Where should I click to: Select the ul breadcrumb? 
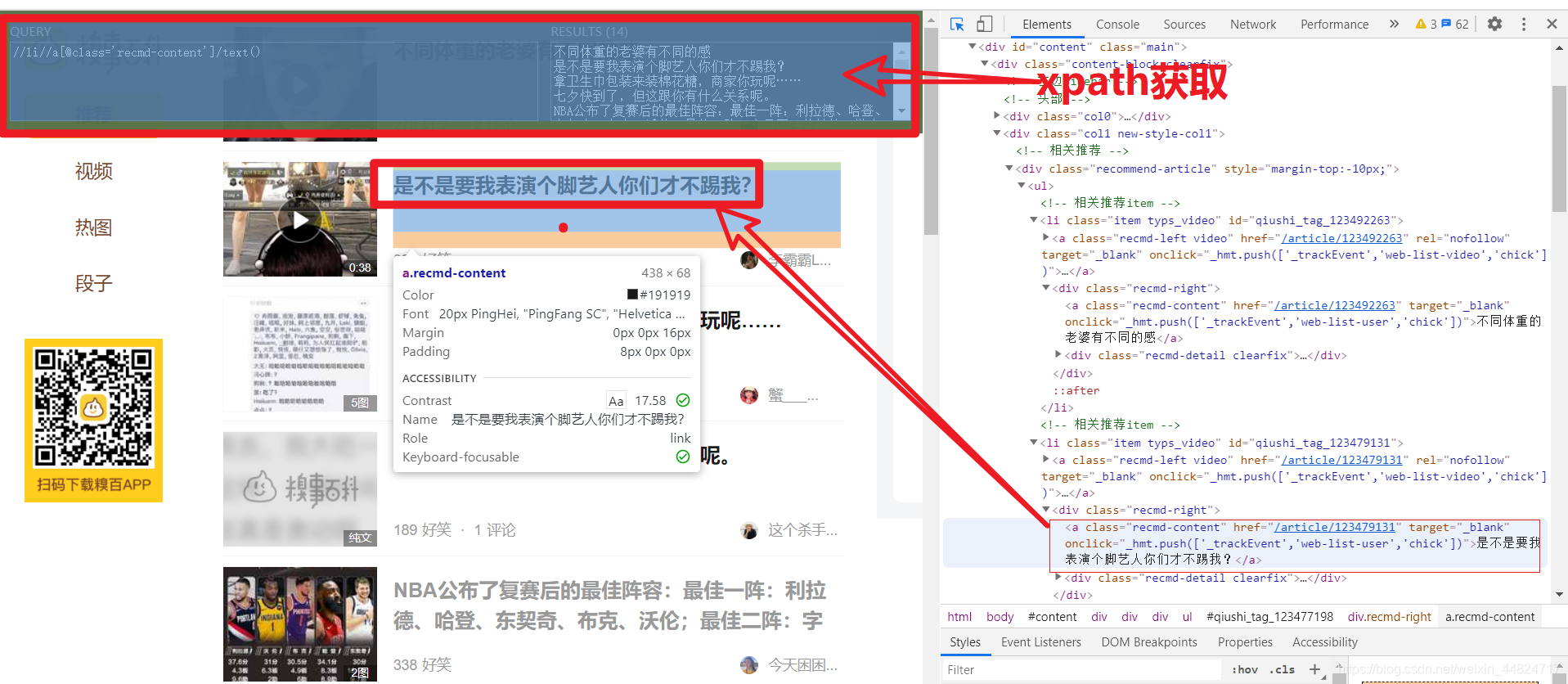1187,617
